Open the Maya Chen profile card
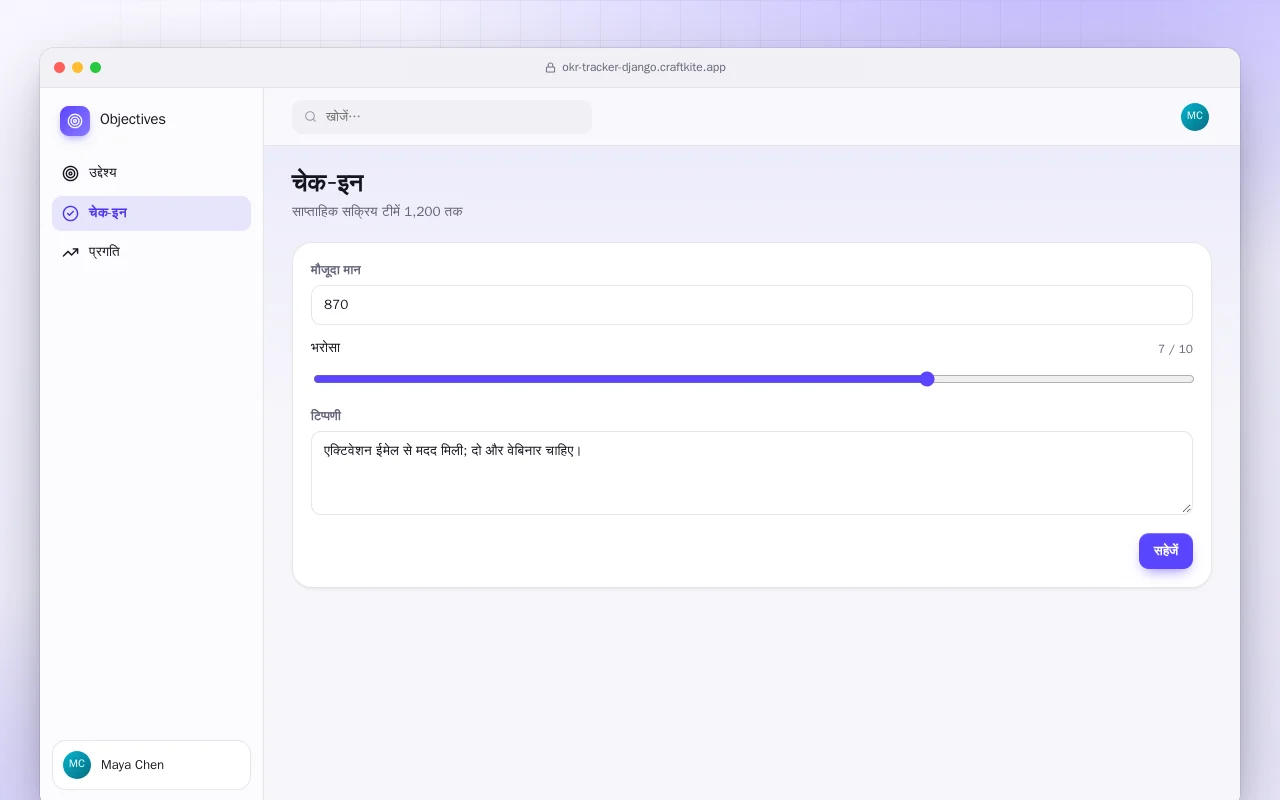Screen dimensions: 1280x800 151,765
